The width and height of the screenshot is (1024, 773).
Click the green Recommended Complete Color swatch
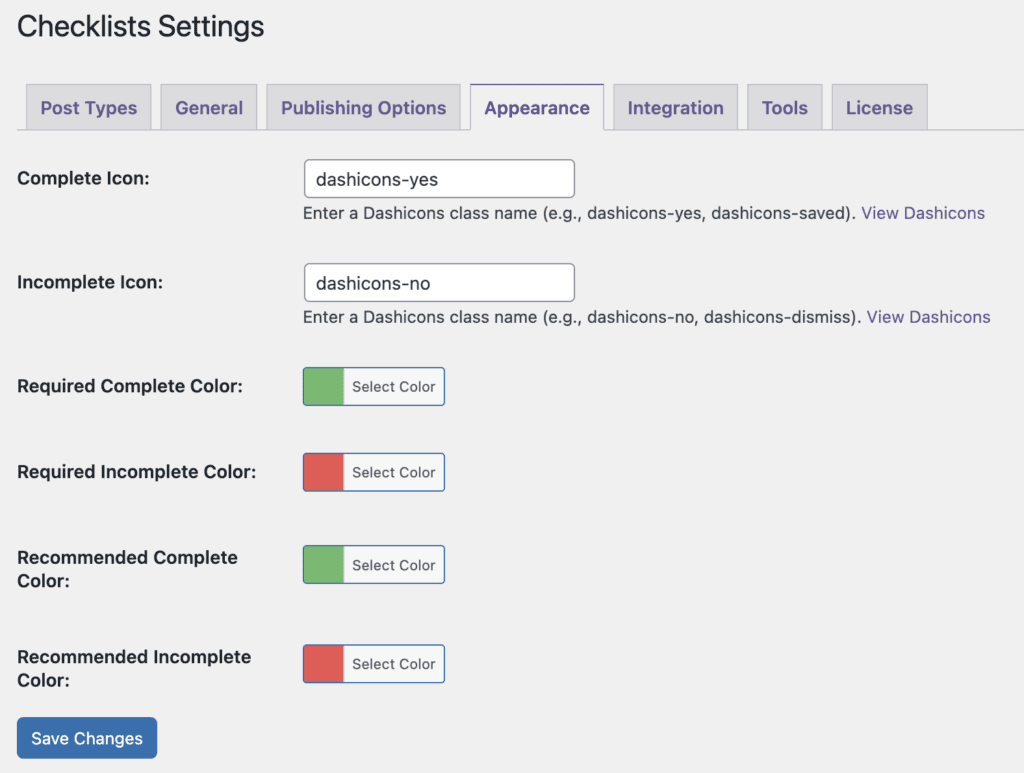324,565
